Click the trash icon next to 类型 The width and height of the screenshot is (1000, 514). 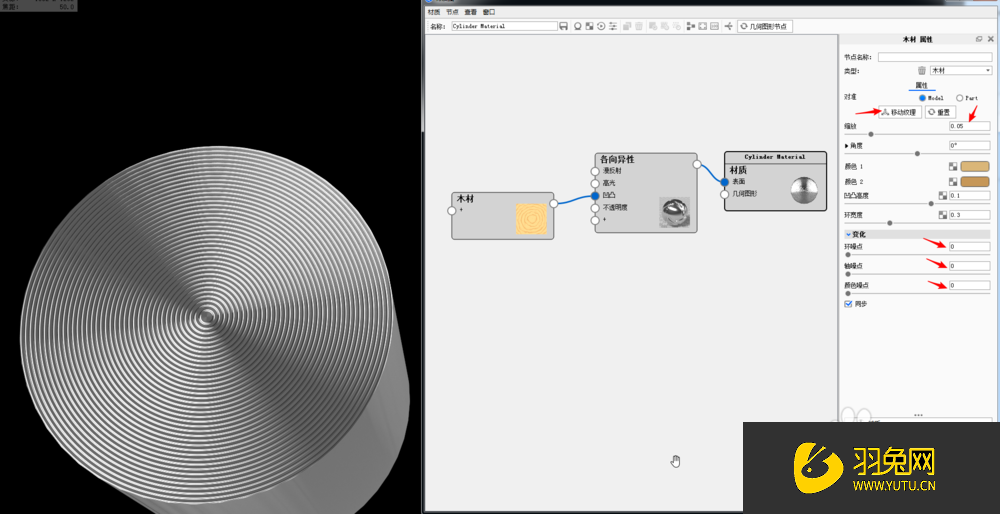[922, 71]
